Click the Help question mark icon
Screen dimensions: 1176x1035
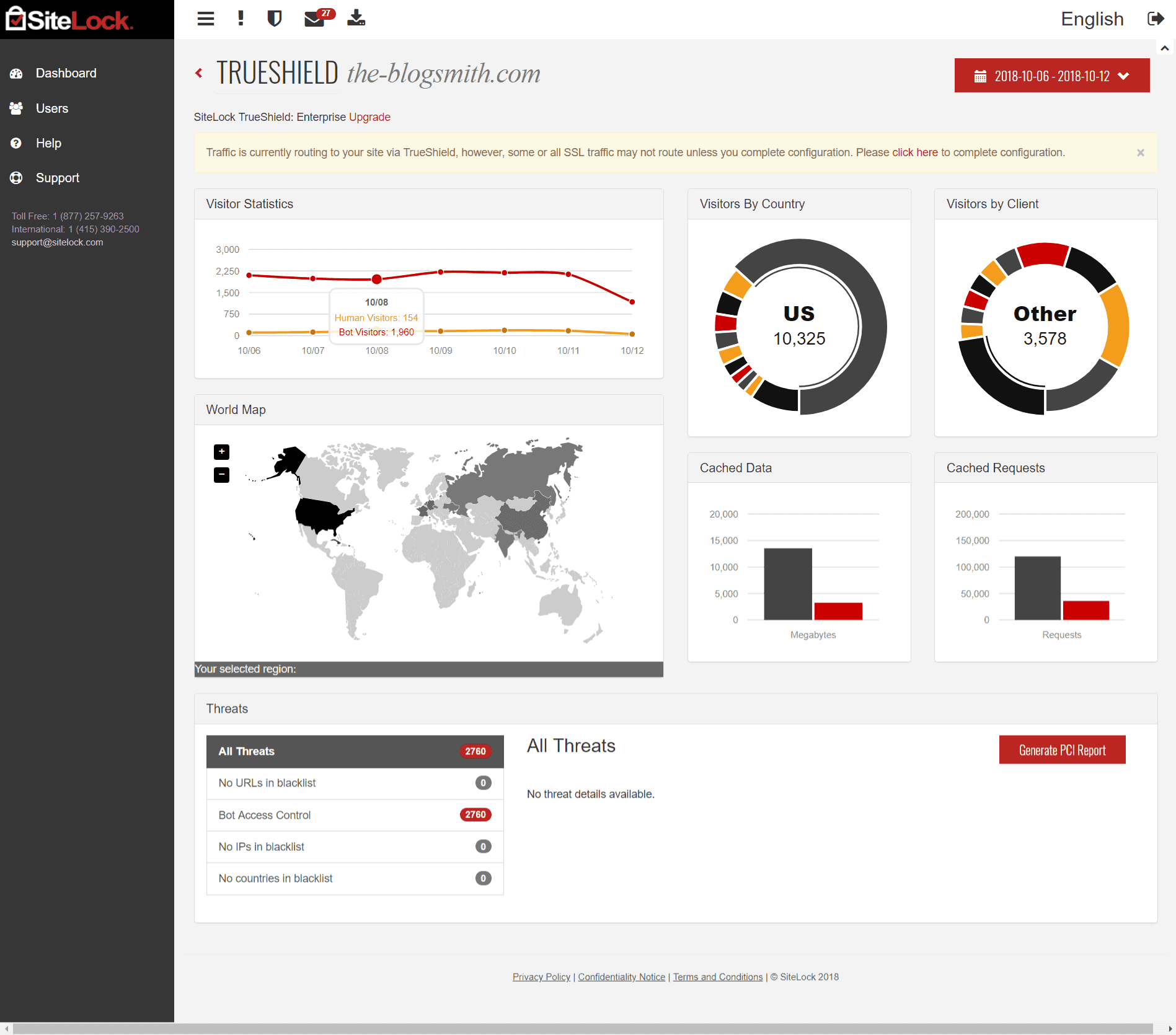16,143
